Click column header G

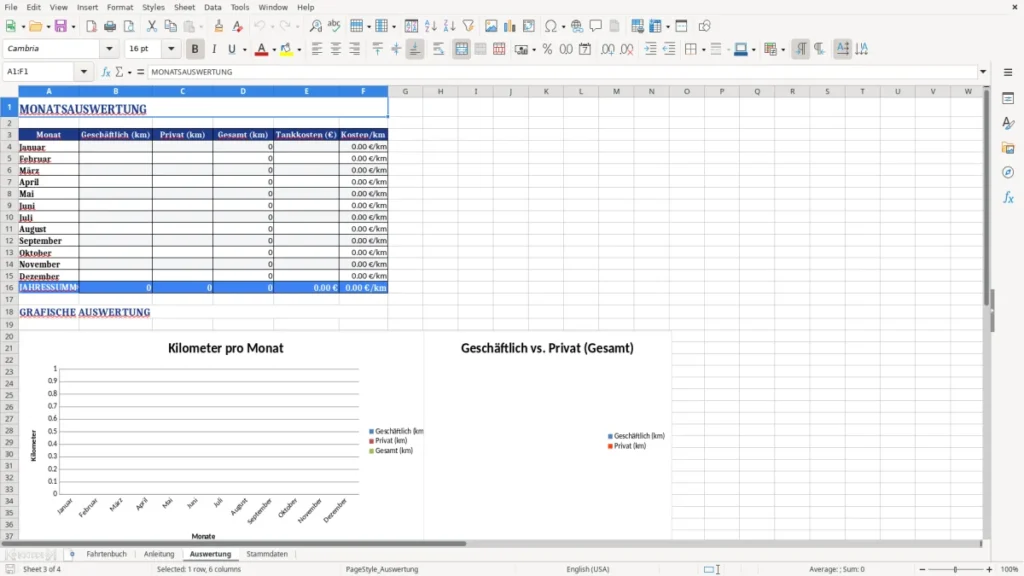click(x=405, y=91)
